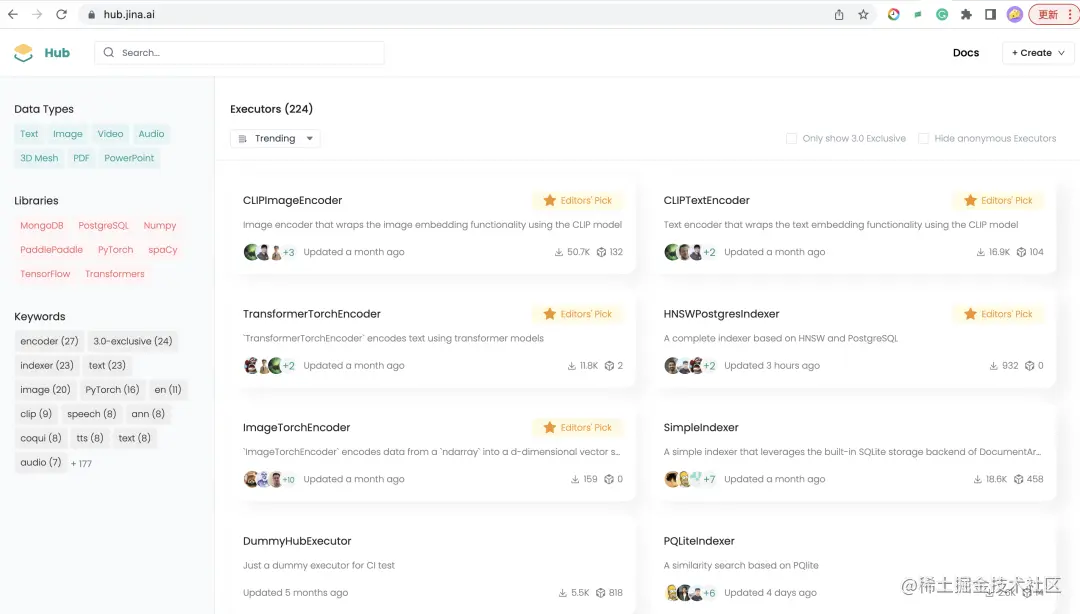The height and width of the screenshot is (614, 1080).
Task: Toggle the browser side panel icon
Action: (990, 14)
